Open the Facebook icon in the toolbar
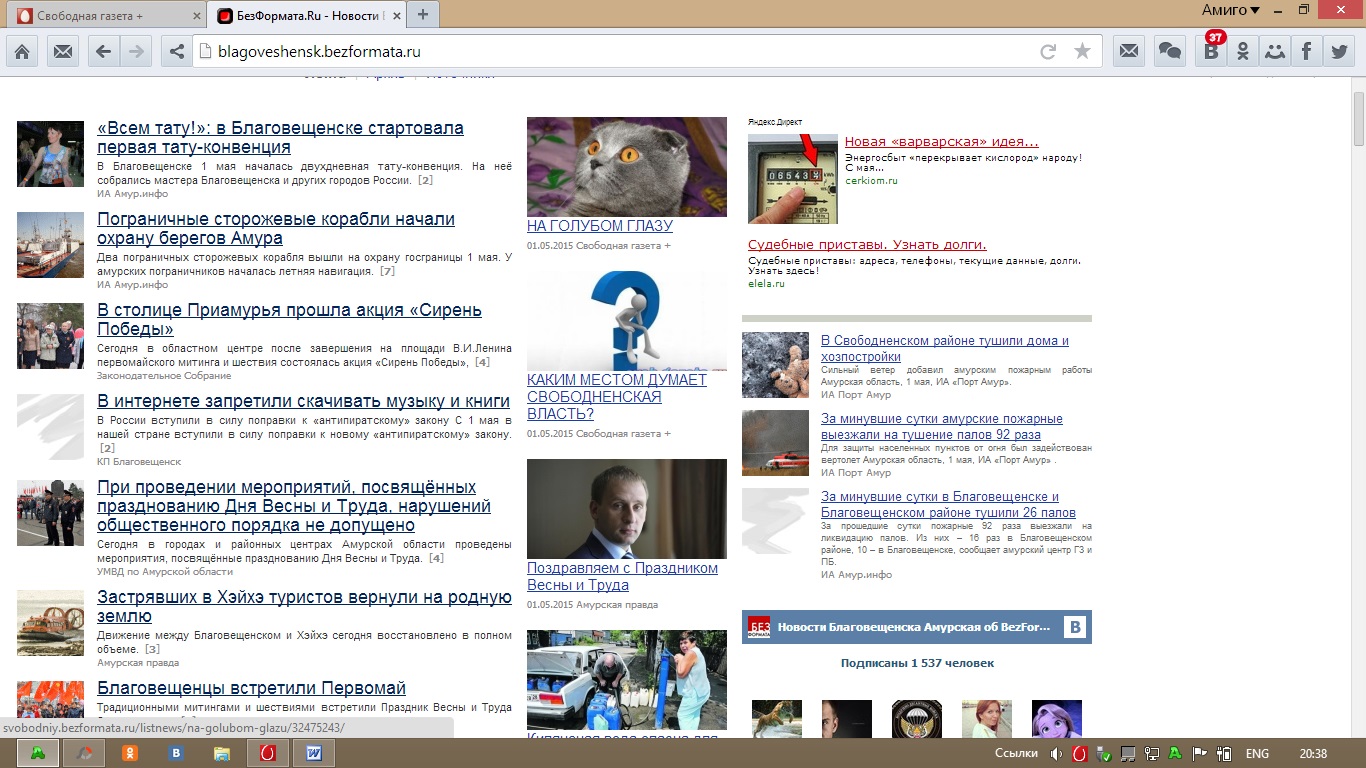Screen dimensions: 1366x768 (1306, 52)
